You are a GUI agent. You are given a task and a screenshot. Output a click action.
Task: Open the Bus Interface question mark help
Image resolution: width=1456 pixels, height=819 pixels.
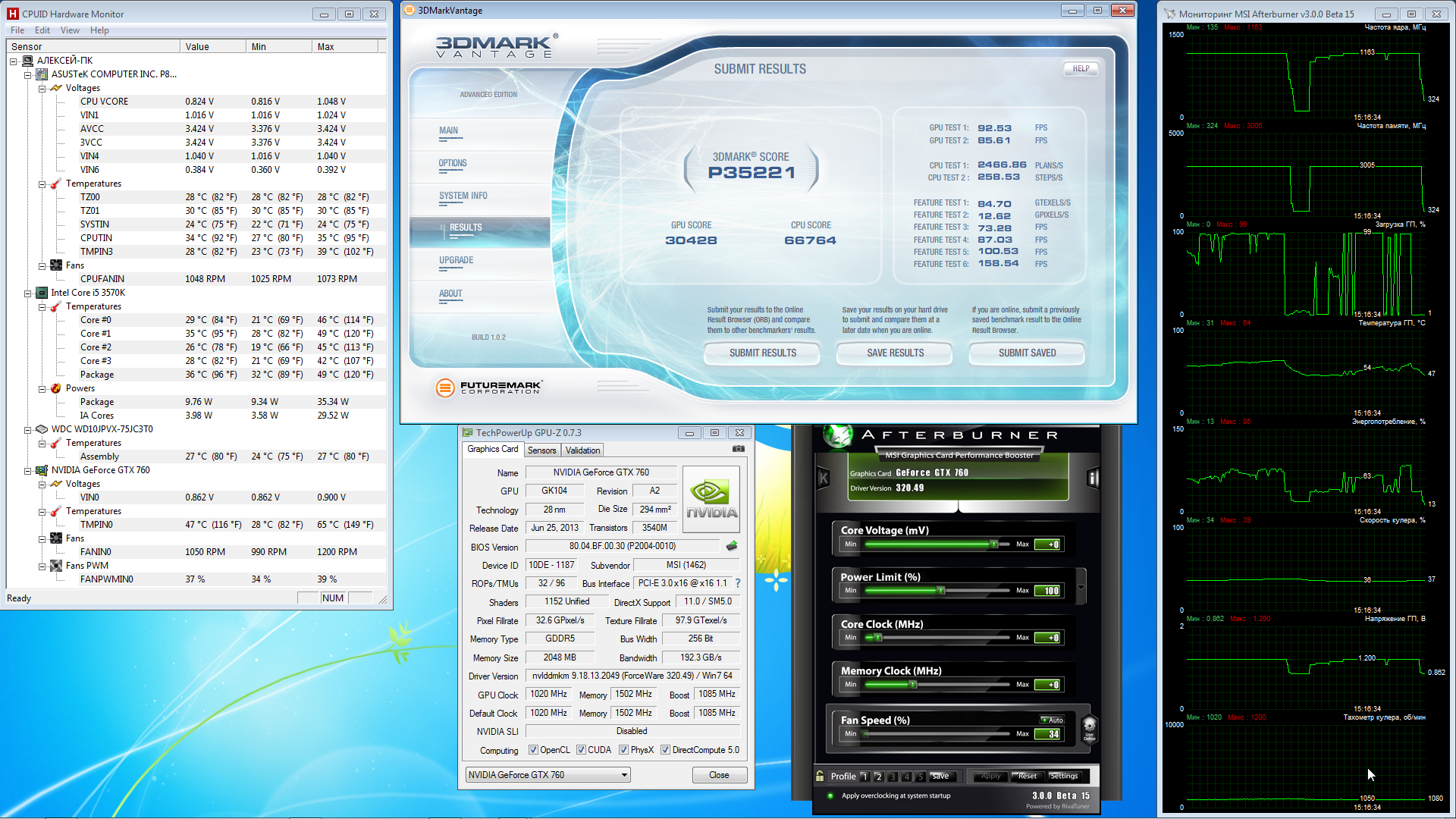738,583
